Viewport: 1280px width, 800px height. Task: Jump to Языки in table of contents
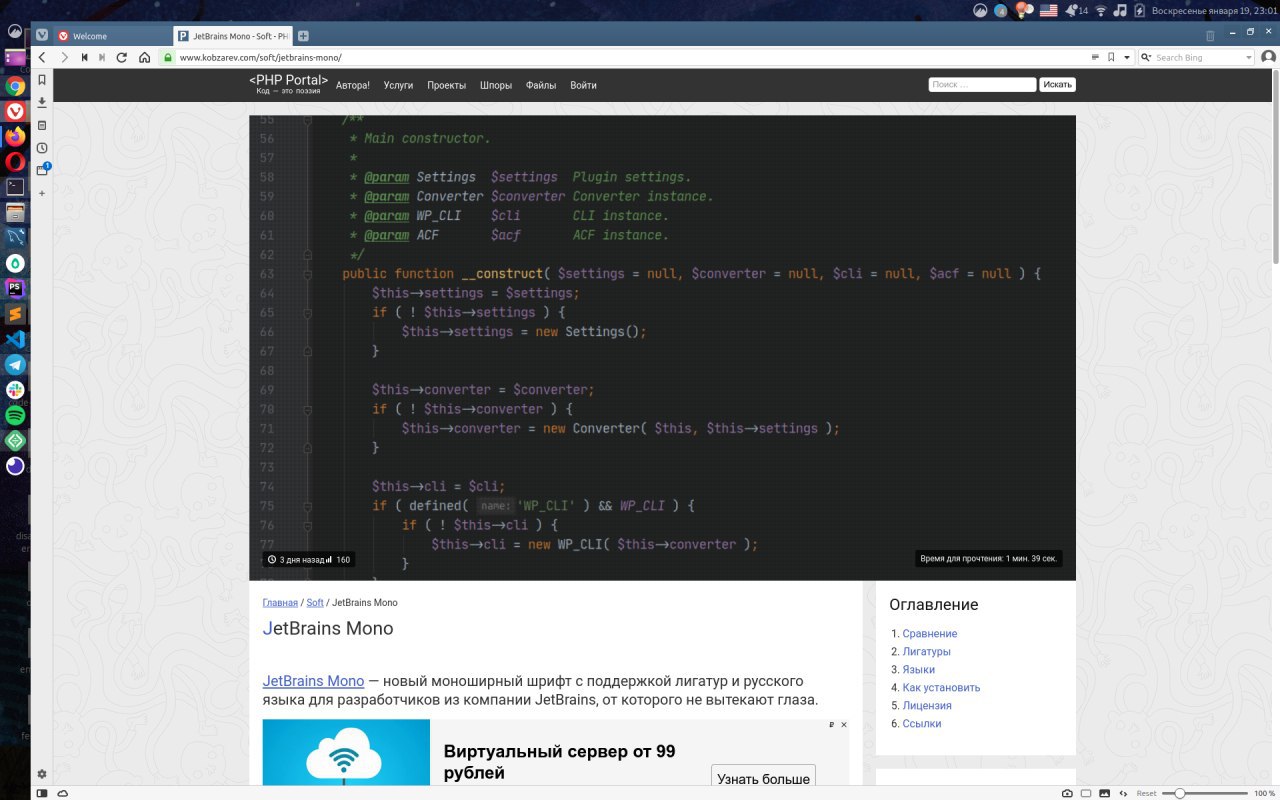918,670
